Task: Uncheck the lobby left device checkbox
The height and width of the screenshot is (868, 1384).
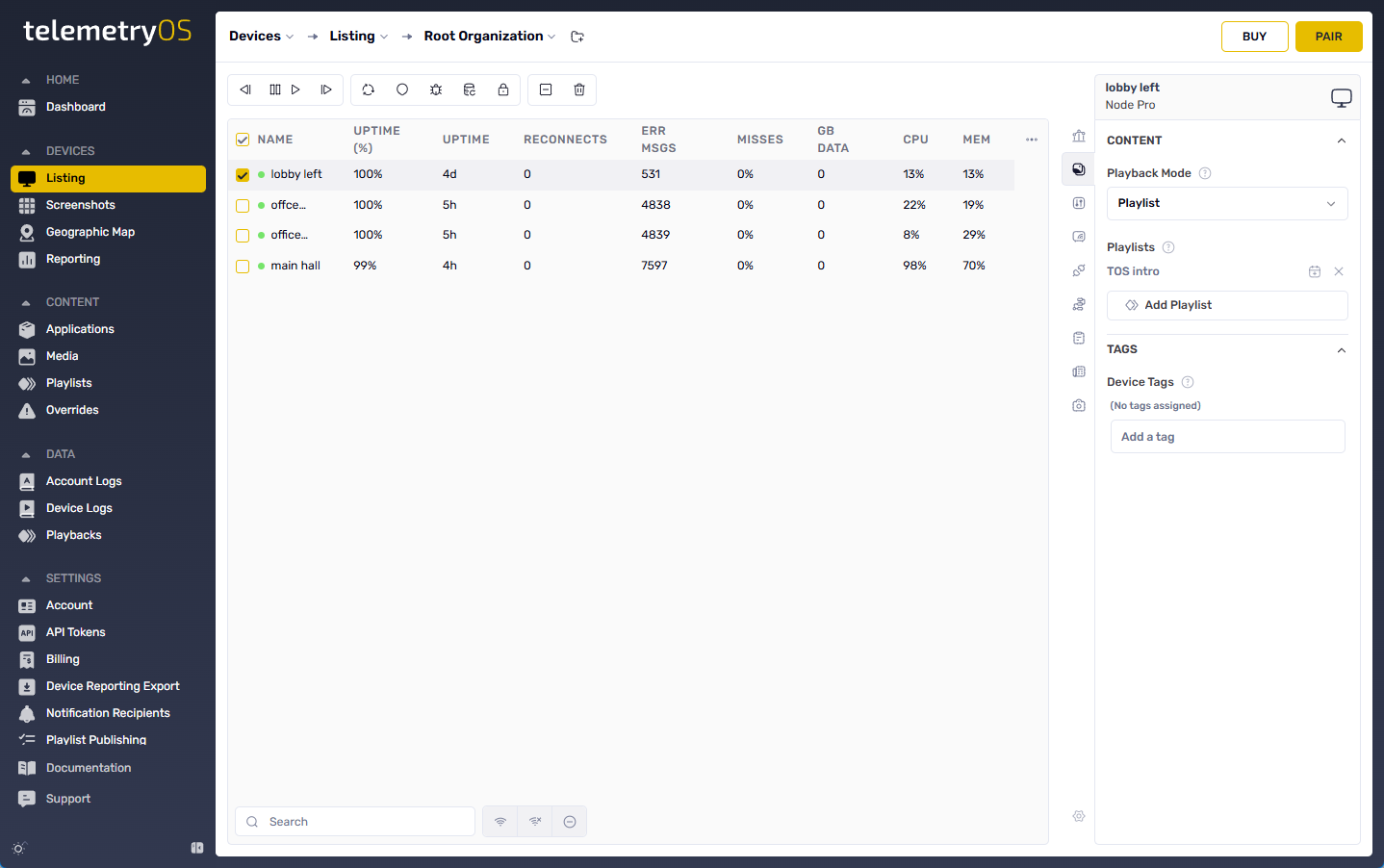Action: click(x=243, y=175)
